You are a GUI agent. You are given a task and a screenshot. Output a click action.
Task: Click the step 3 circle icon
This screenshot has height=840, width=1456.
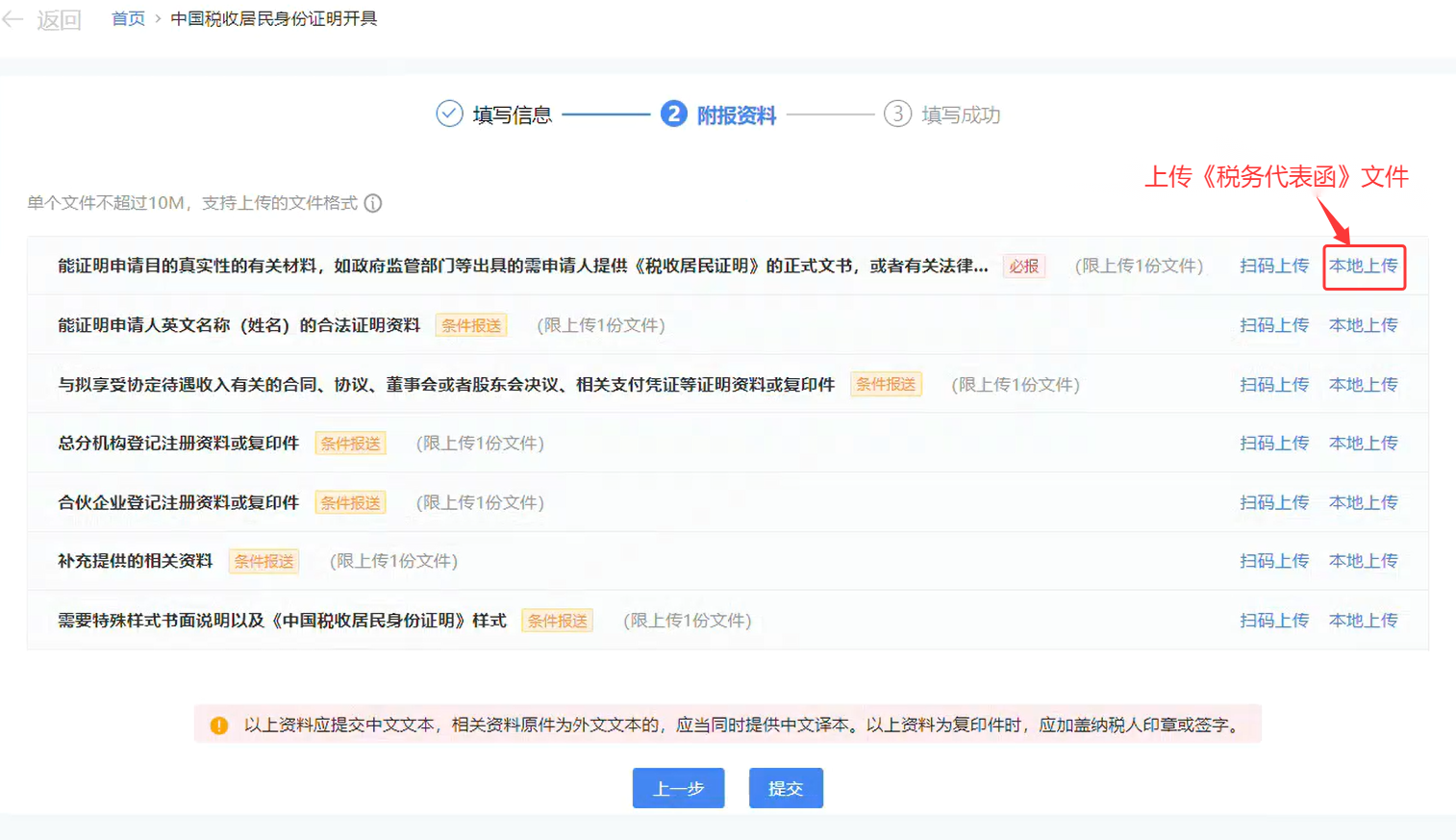point(897,114)
